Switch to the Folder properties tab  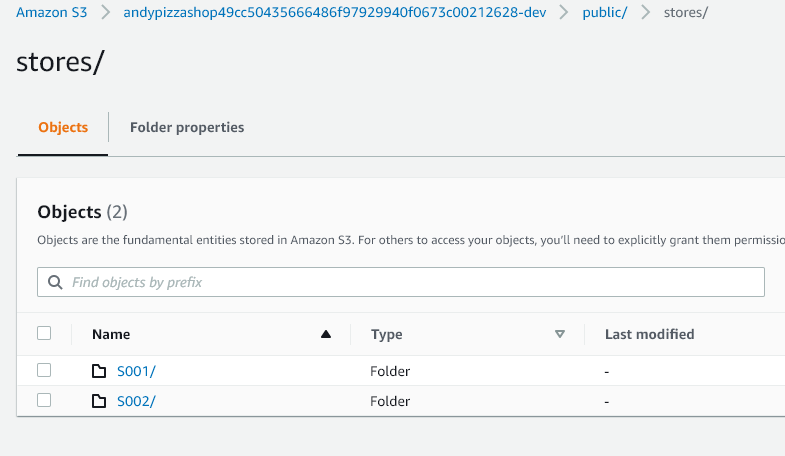tap(187, 127)
